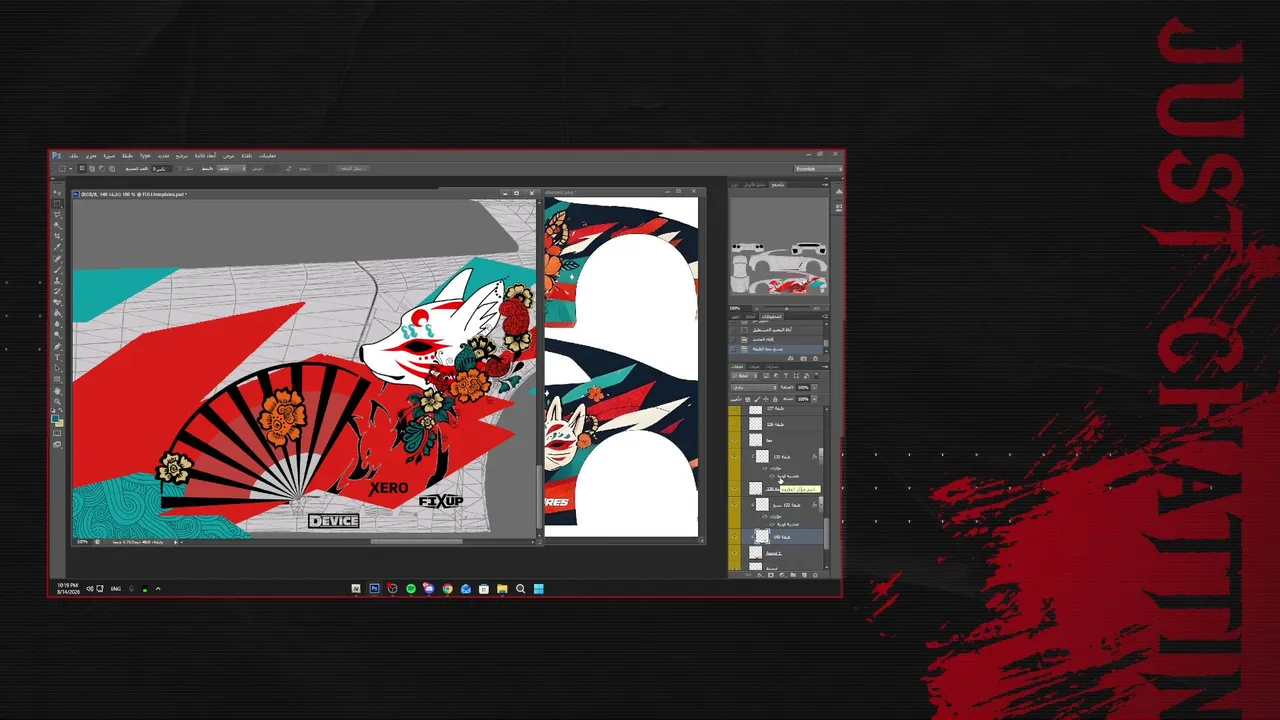
Task: Select the Magic Wand tool
Action: [57, 225]
